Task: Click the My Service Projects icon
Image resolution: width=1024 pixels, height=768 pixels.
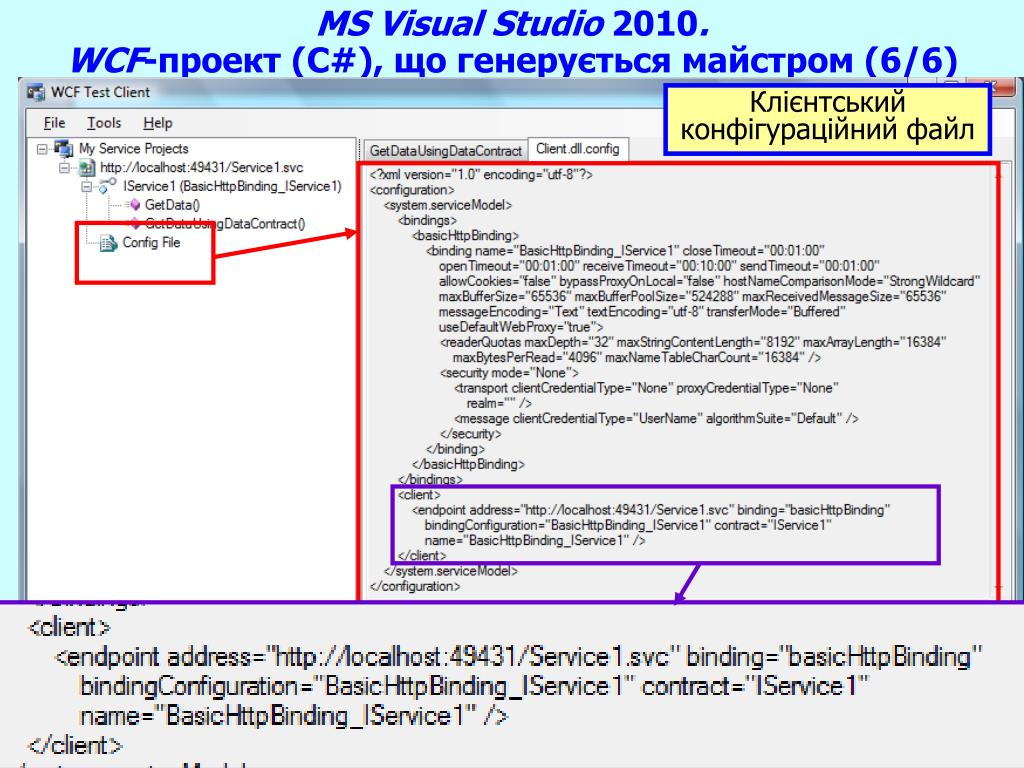Action: coord(64,149)
